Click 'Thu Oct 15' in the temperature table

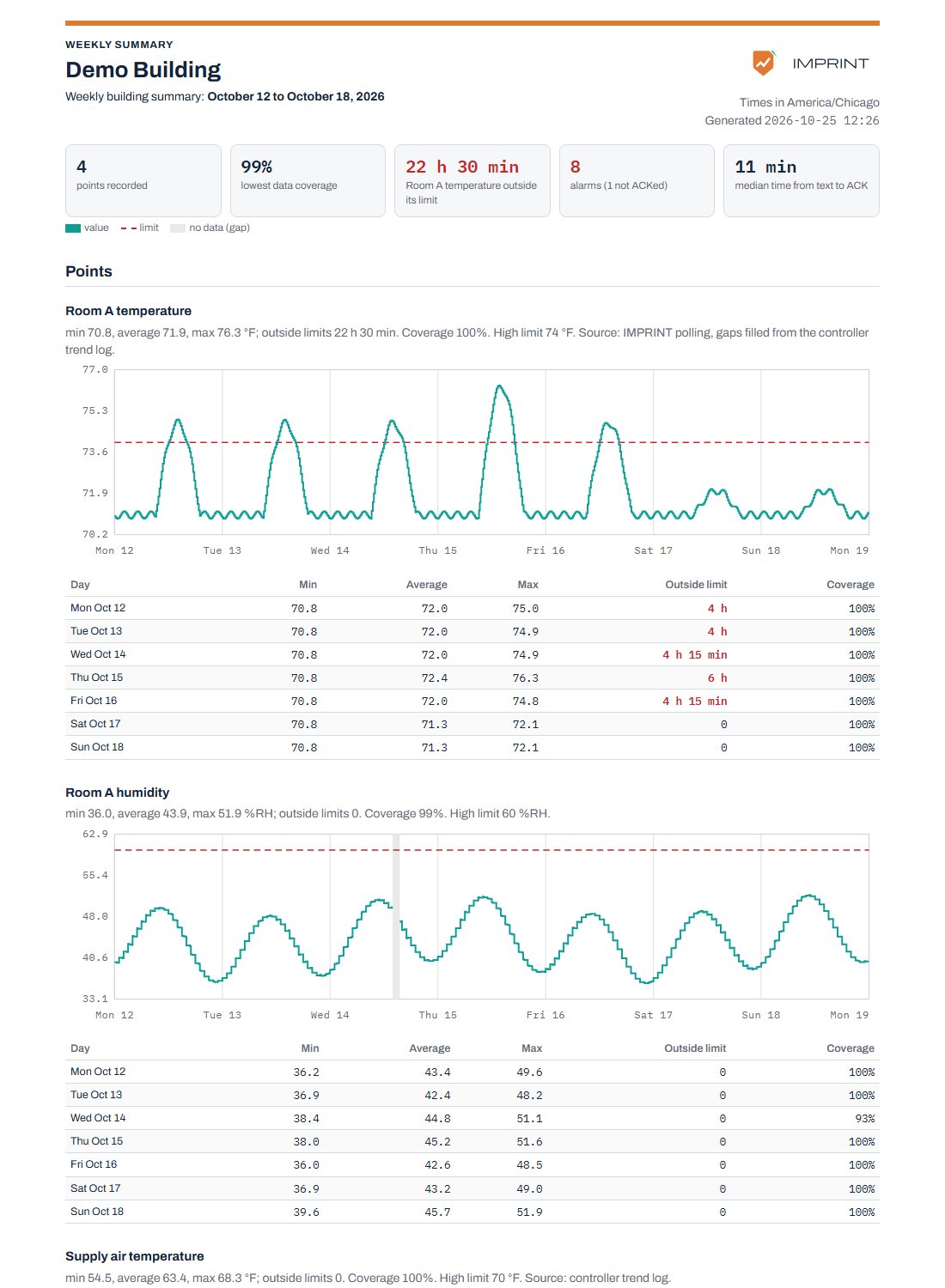(96, 677)
